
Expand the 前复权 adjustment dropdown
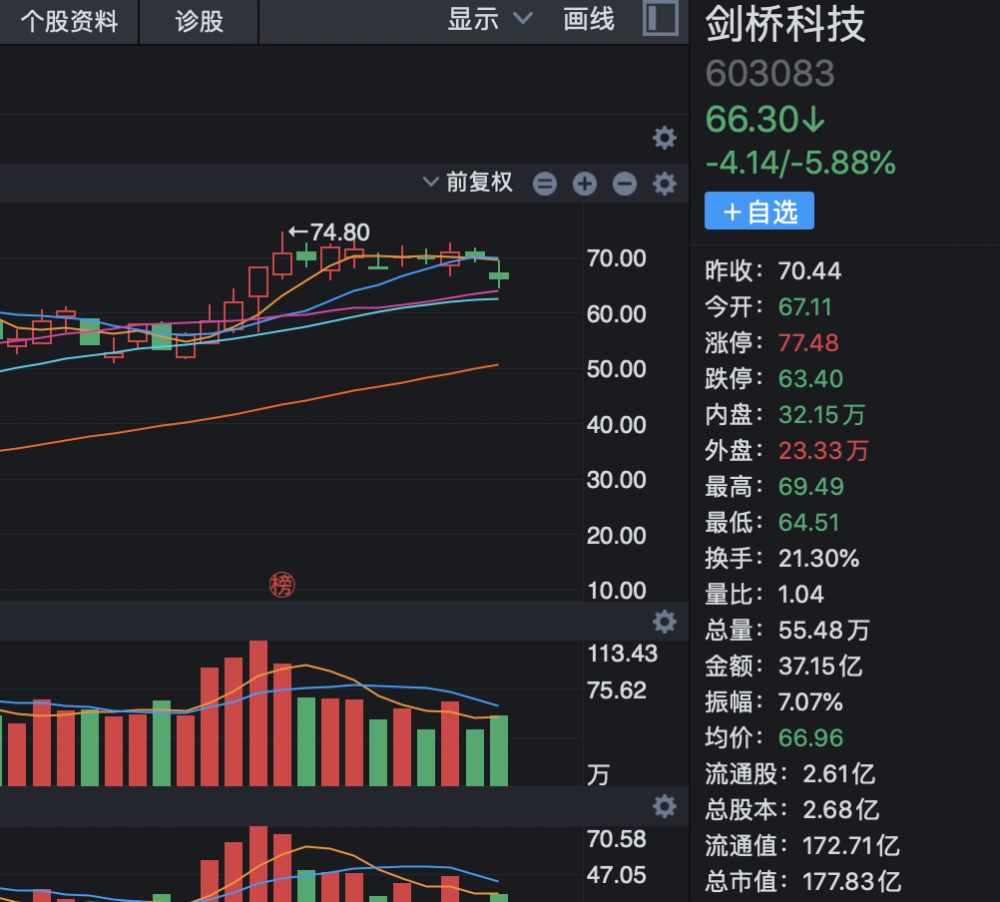pyautogui.click(x=467, y=182)
